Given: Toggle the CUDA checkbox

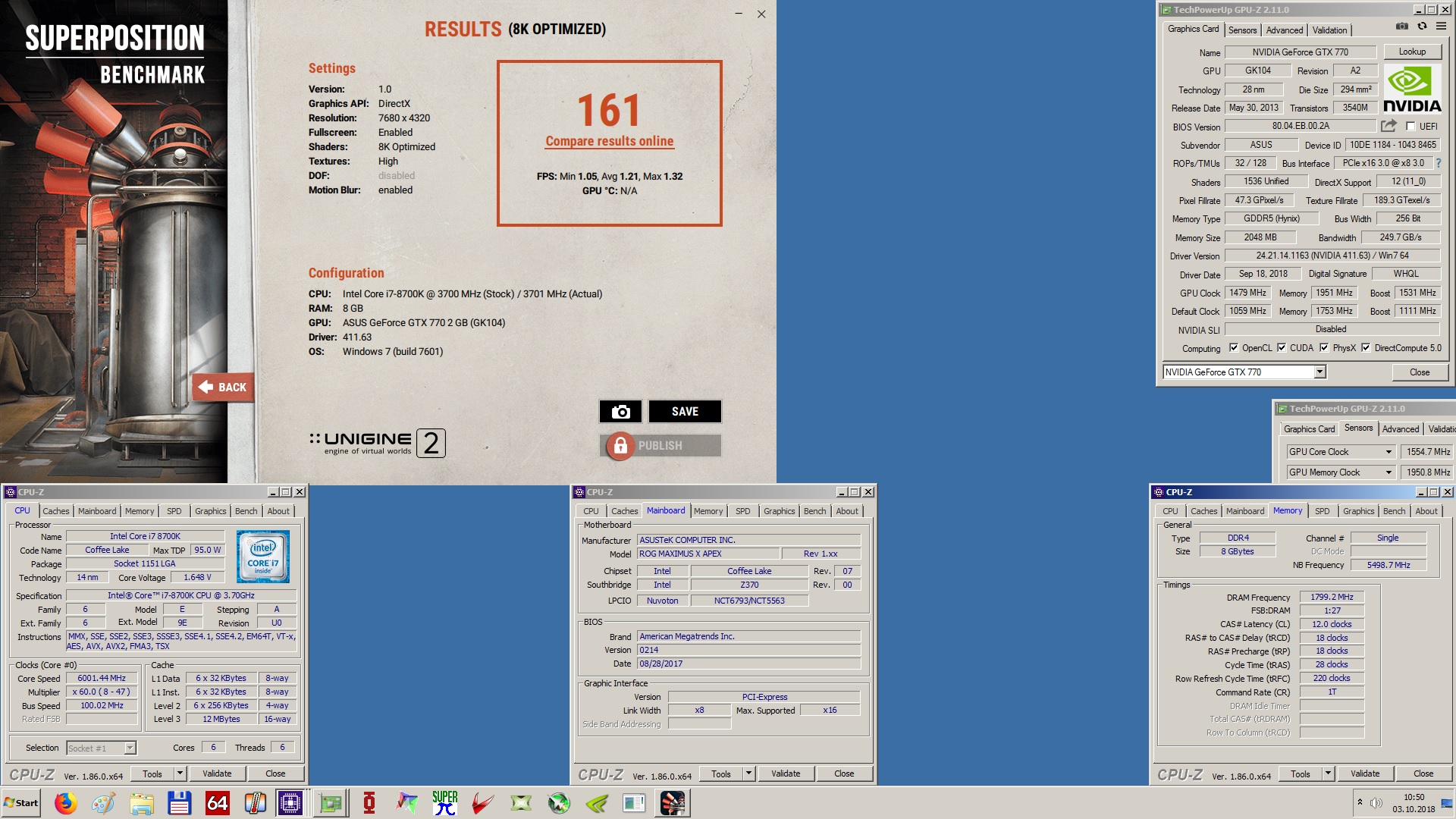Looking at the screenshot, I should (x=1282, y=348).
